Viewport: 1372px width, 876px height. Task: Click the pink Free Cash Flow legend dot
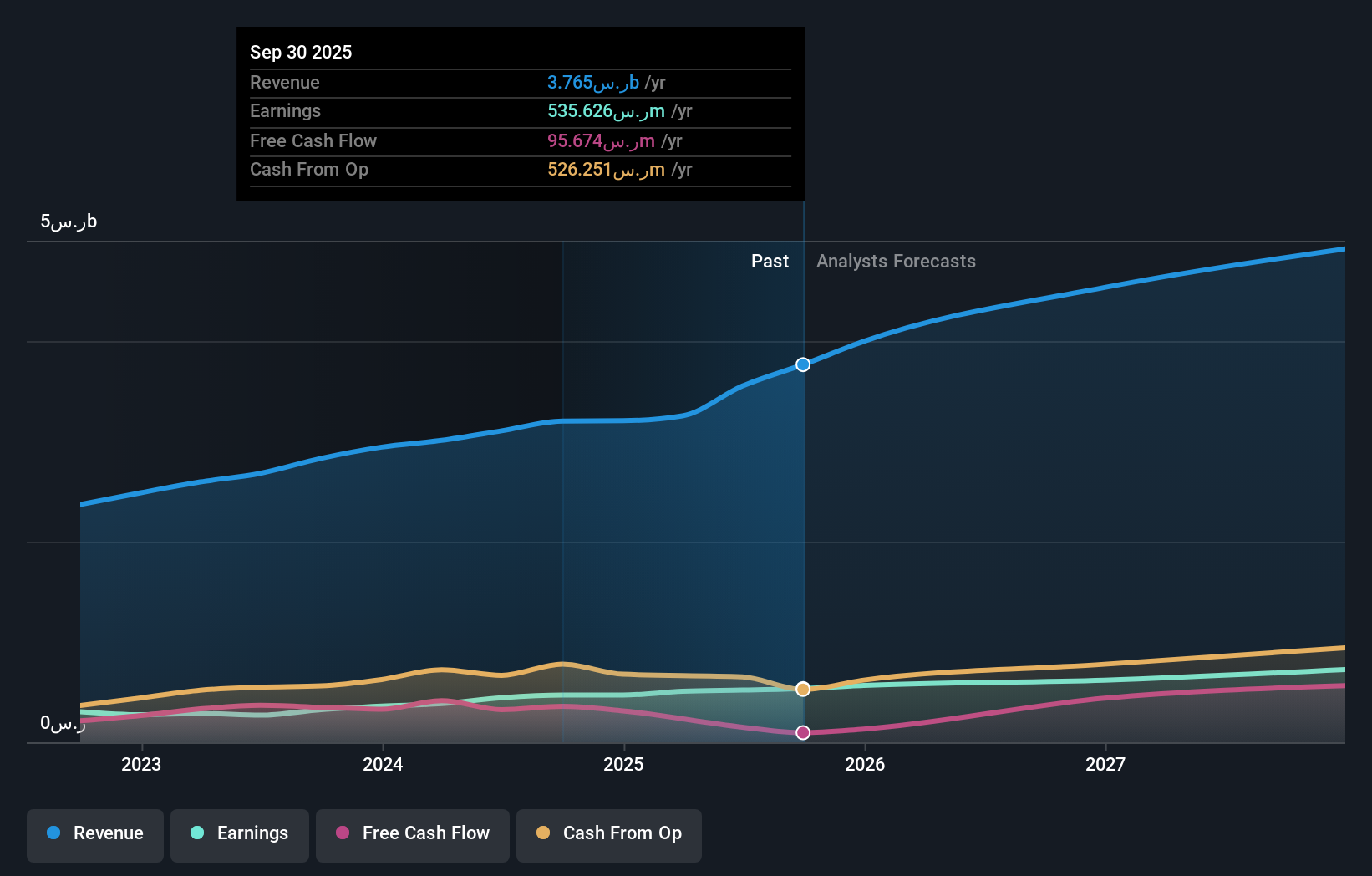(341, 833)
